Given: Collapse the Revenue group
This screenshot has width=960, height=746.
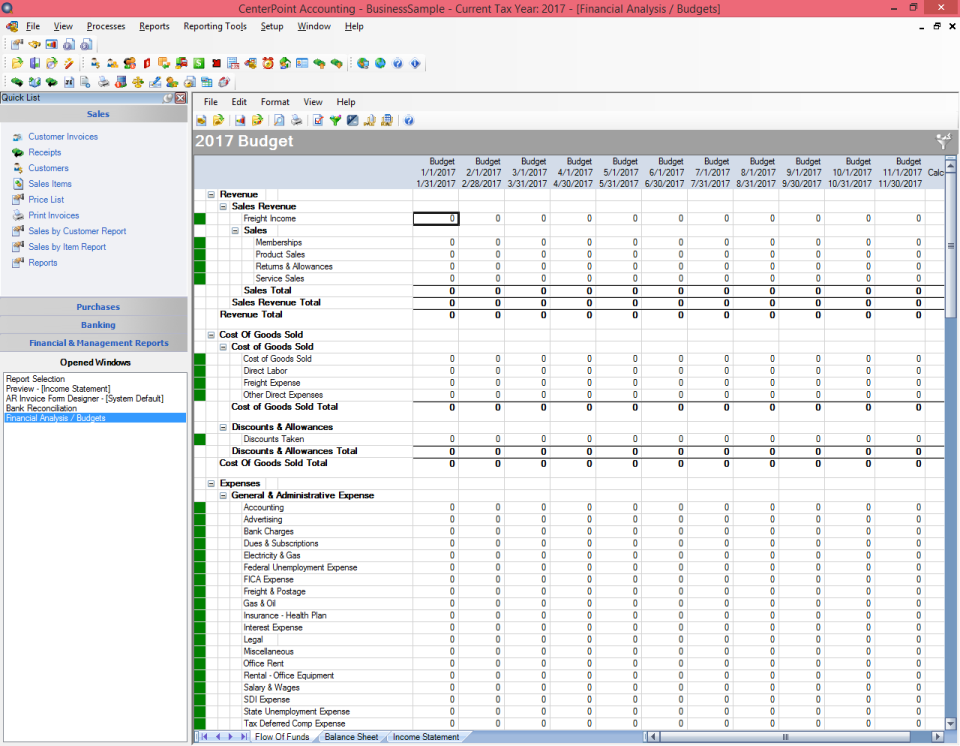Looking at the screenshot, I should pyautogui.click(x=211, y=194).
